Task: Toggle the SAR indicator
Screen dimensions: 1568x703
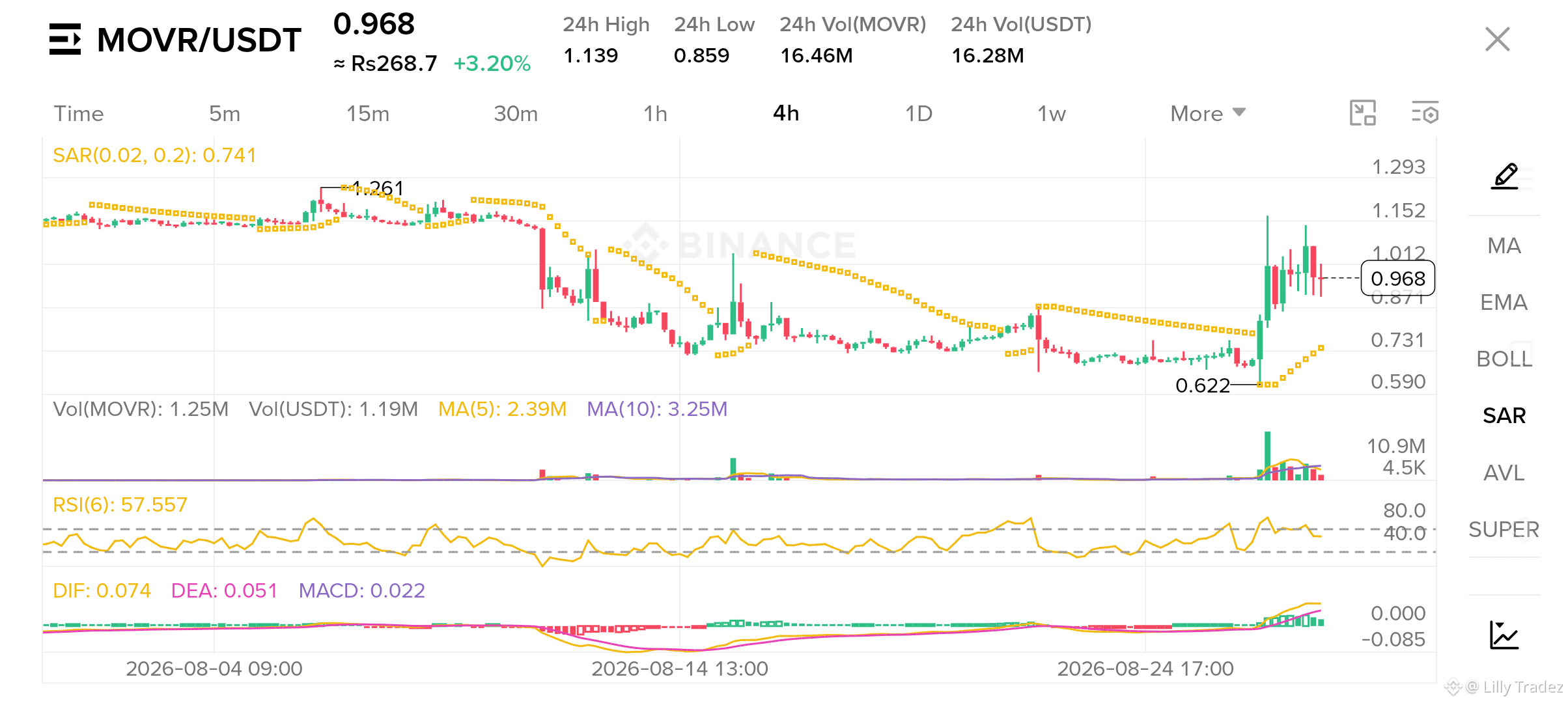Action: coord(1504,415)
